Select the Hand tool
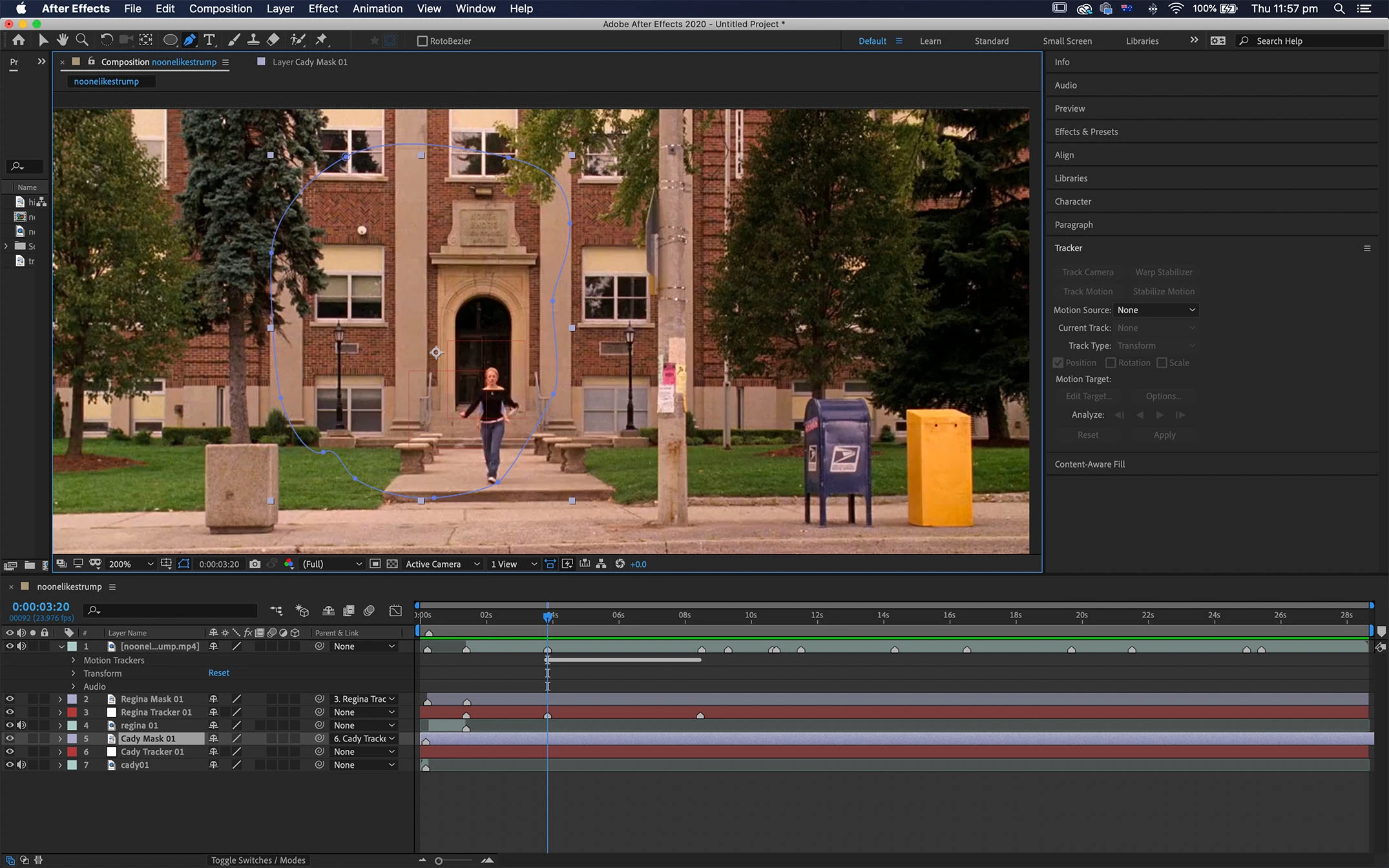 pos(63,40)
